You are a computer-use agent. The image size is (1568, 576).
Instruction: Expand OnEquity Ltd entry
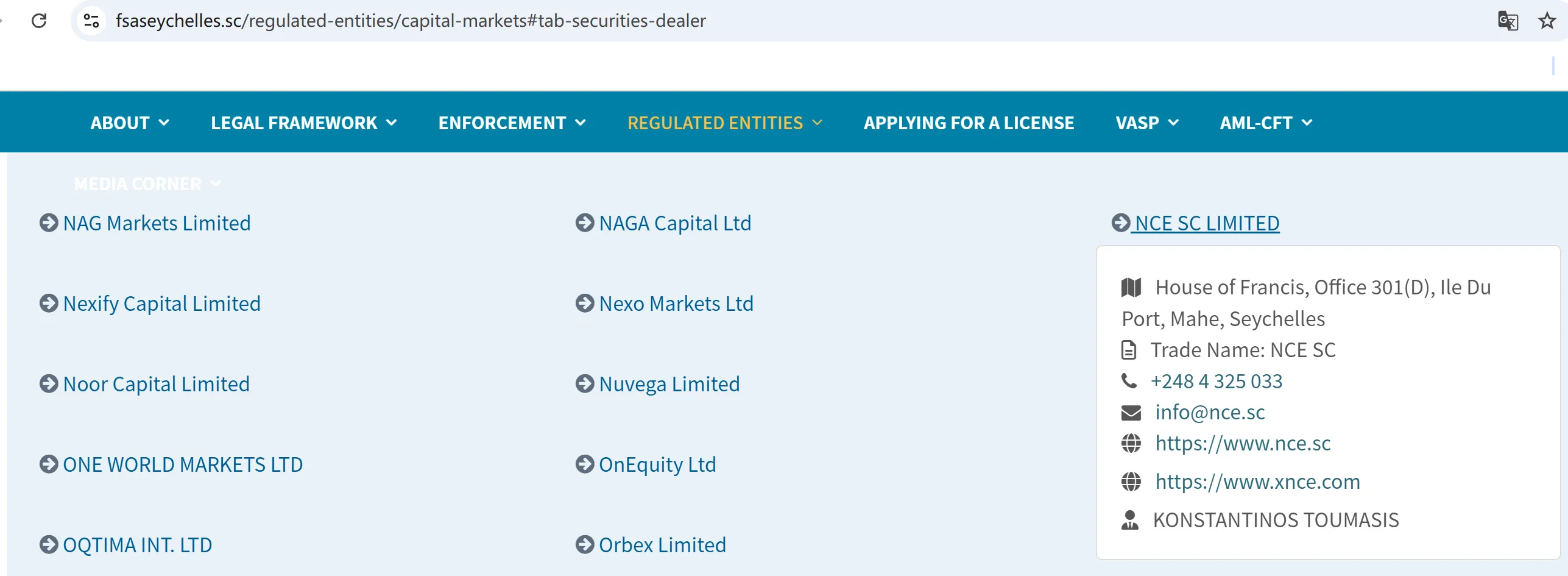tap(657, 465)
